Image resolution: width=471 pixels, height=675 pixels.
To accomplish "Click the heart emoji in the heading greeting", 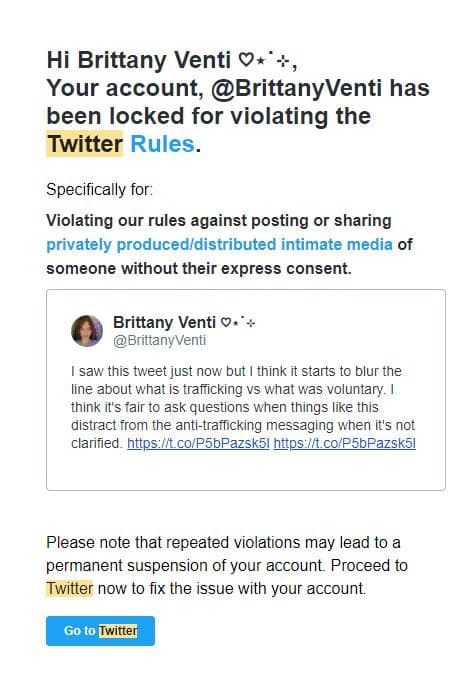I will [x=246, y=60].
